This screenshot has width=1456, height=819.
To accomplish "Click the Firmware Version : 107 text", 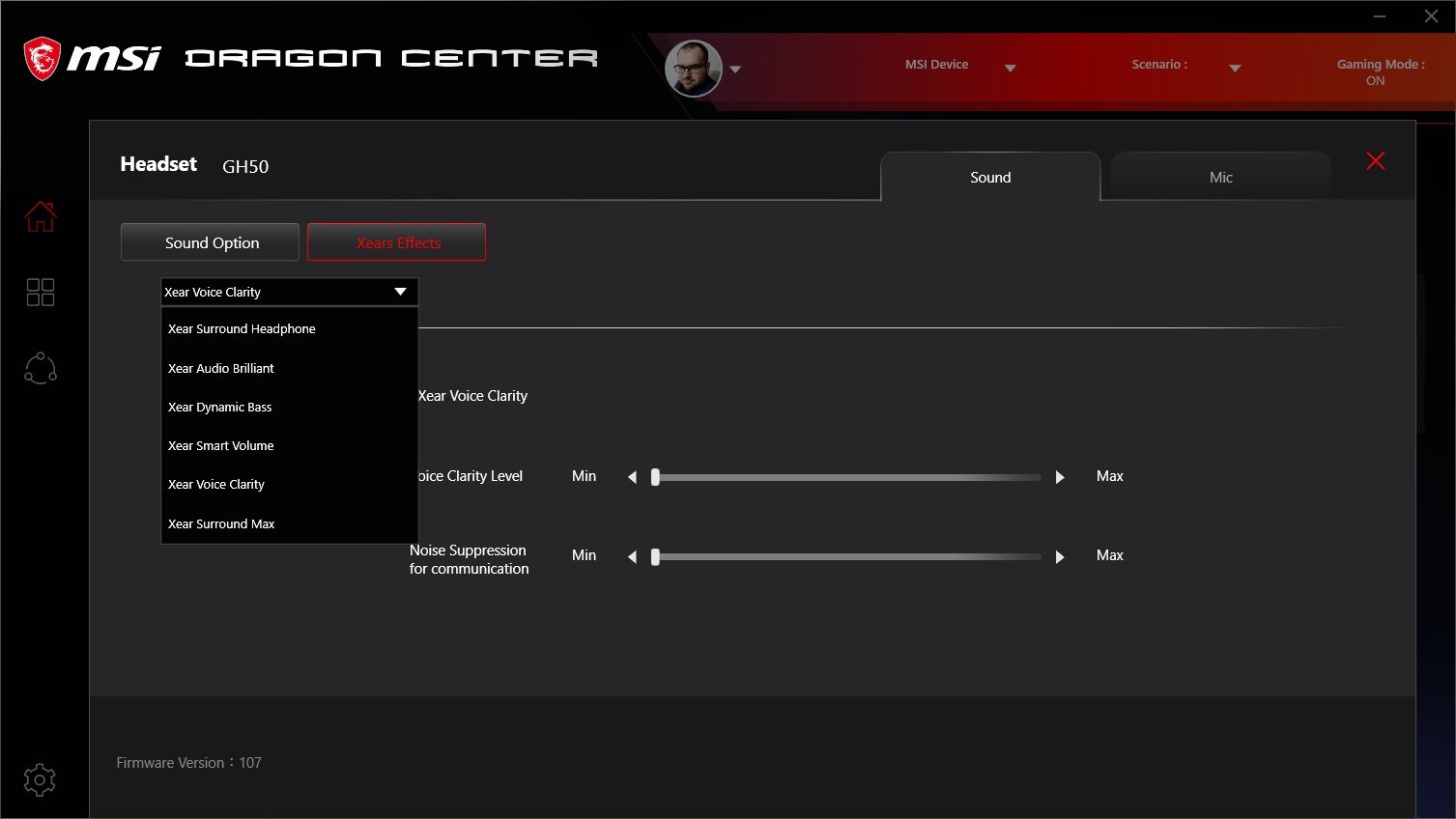I will [x=188, y=762].
